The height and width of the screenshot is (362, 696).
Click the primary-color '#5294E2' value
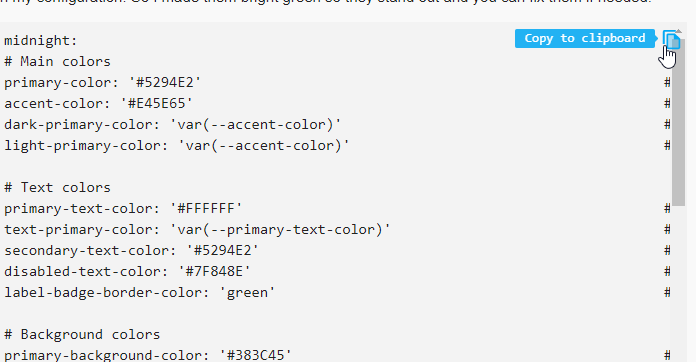click(x=165, y=83)
